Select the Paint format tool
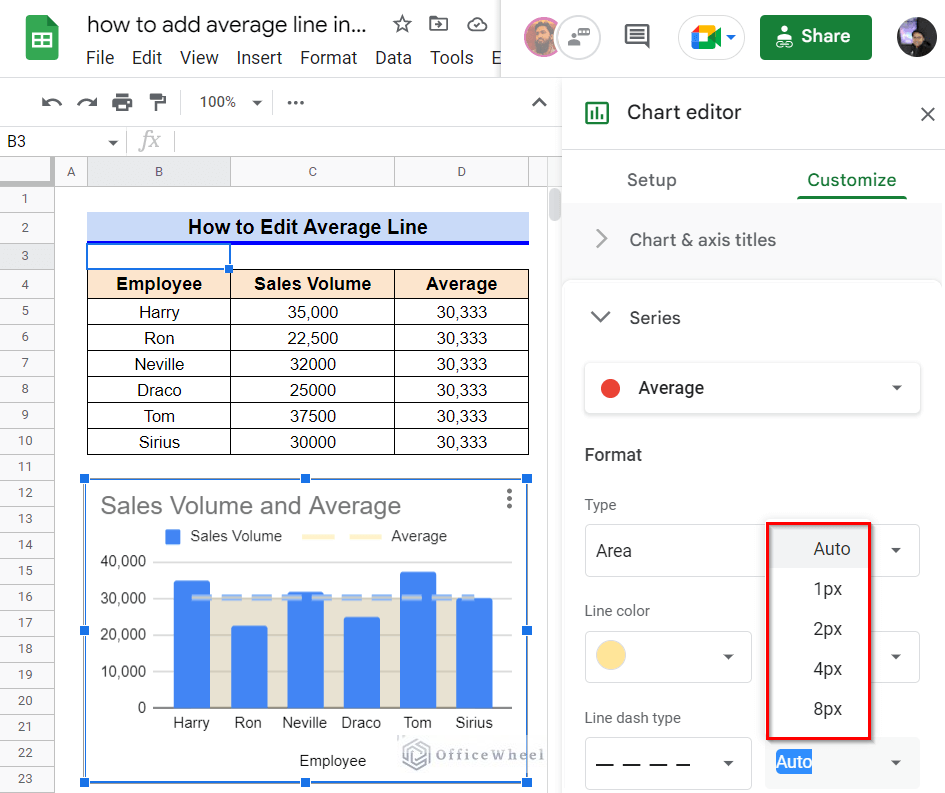The height and width of the screenshot is (793, 945). click(156, 102)
